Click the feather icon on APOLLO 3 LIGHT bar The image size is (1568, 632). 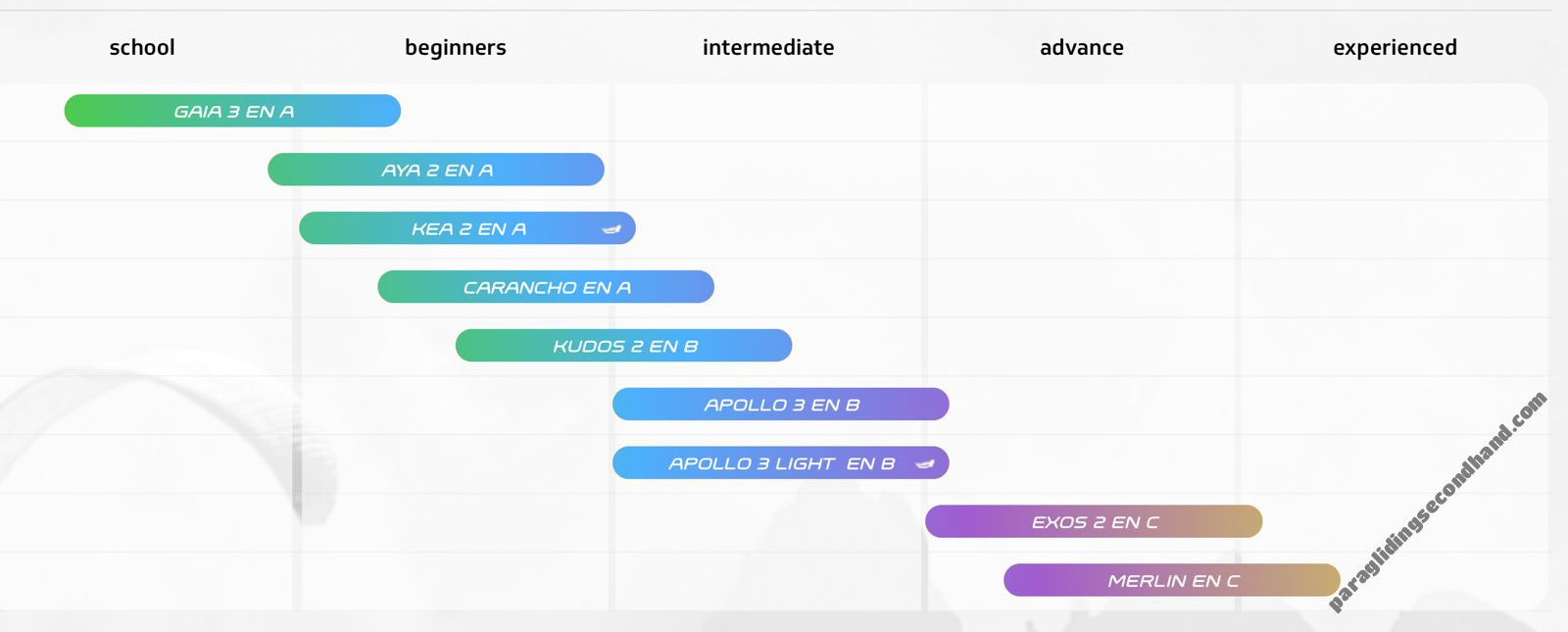(x=925, y=464)
